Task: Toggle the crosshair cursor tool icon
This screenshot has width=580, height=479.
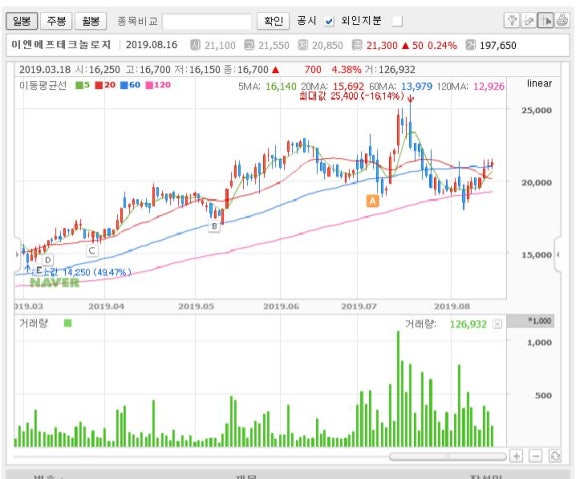Action: (x=546, y=20)
